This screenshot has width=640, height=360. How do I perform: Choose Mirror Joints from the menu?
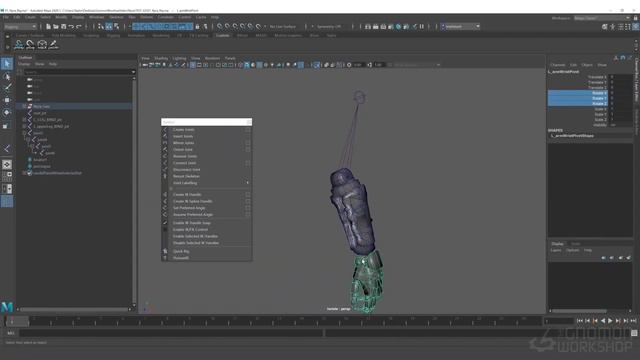click(x=183, y=143)
